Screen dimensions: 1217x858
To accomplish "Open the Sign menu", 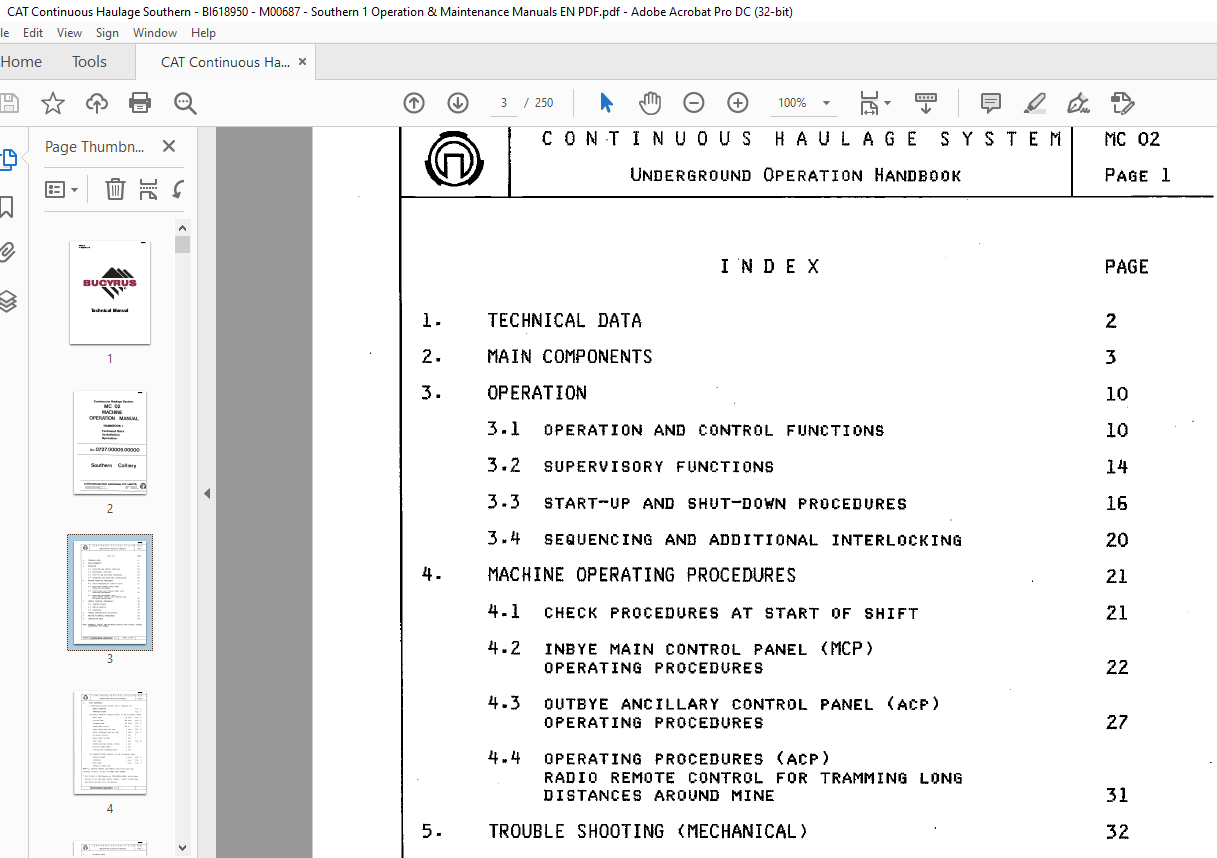I will click(107, 33).
